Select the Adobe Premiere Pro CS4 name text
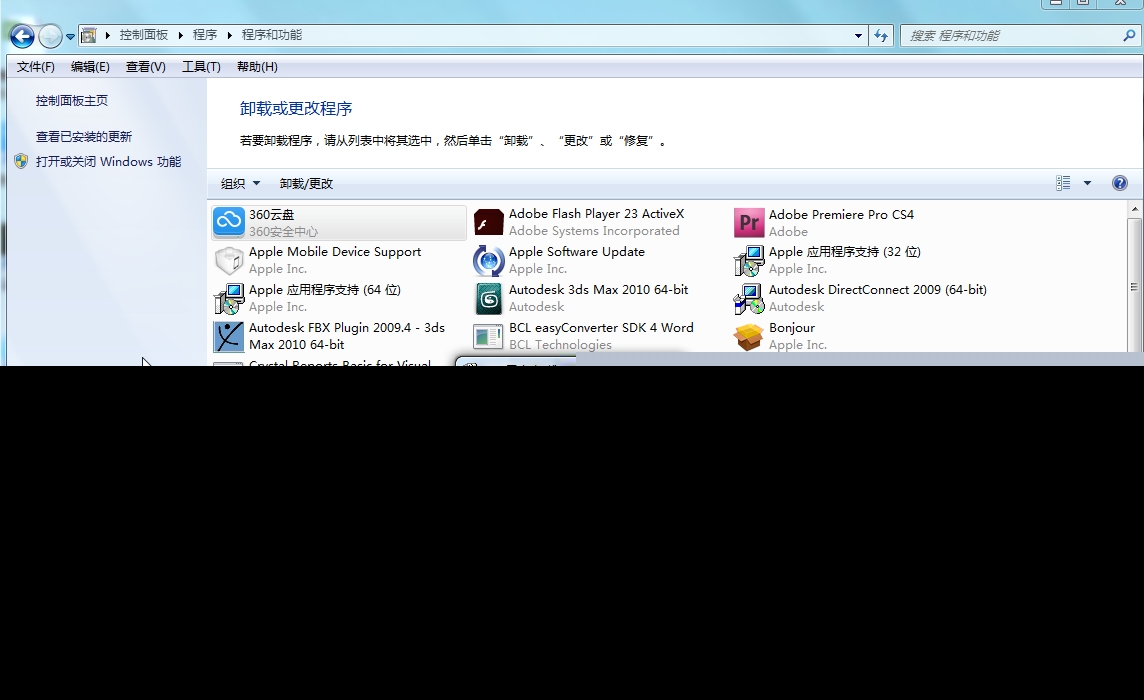The image size is (1144, 700). click(841, 215)
